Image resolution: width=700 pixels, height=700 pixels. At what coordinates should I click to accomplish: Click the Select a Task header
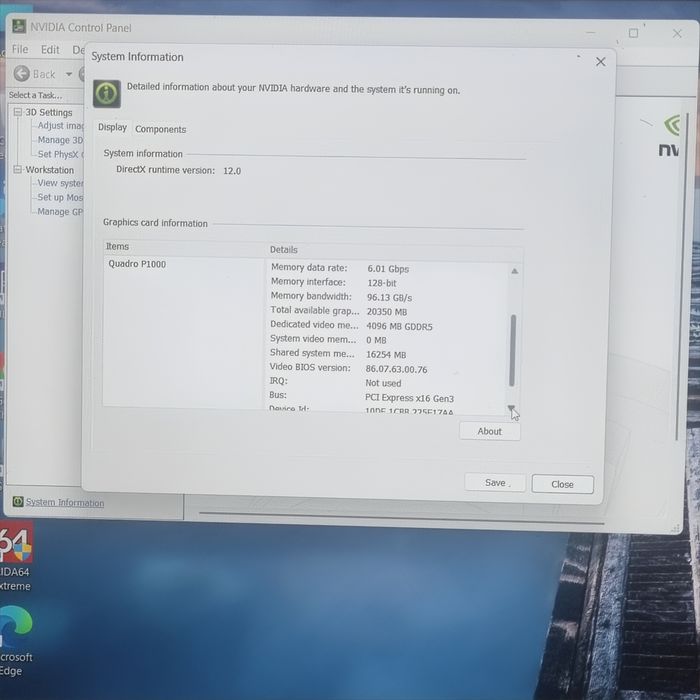click(35, 95)
